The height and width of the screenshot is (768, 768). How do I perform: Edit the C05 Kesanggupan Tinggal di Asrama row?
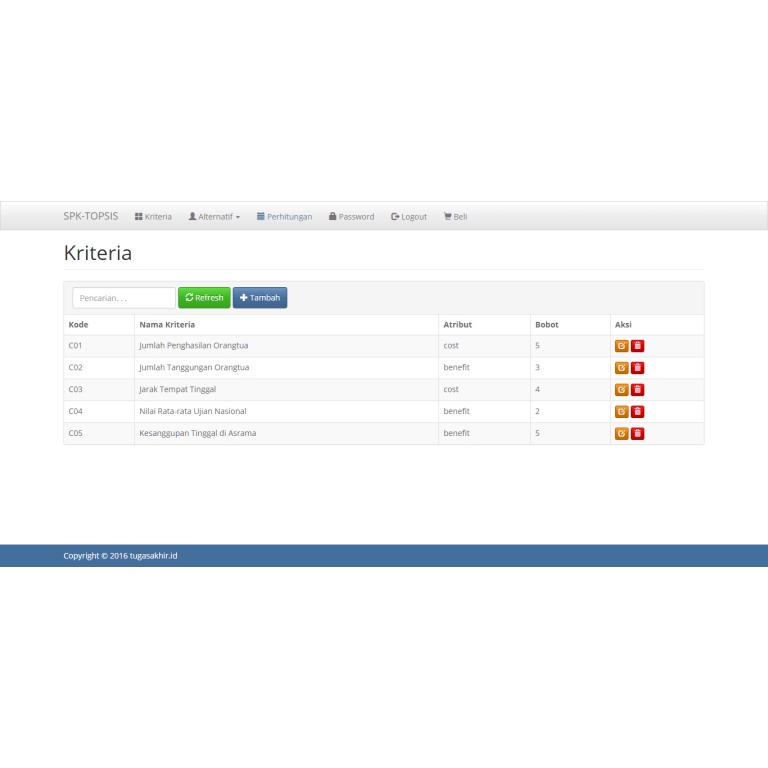tap(622, 433)
